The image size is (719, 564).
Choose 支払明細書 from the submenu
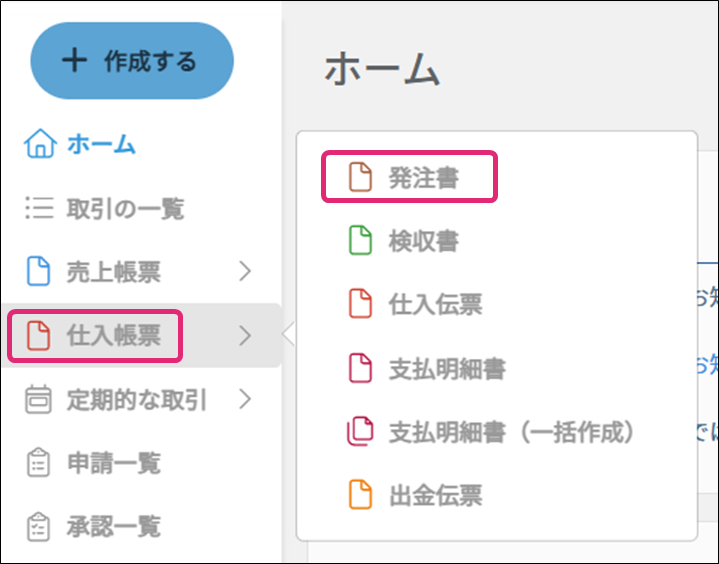point(446,368)
